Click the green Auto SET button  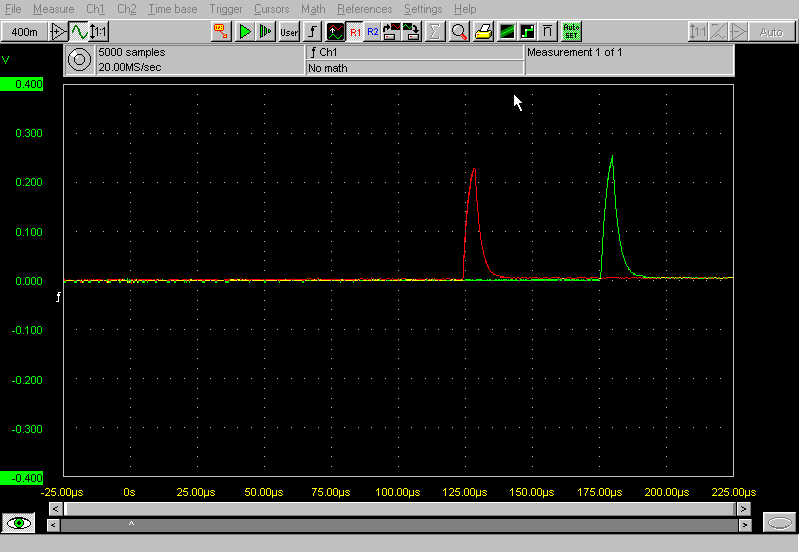571,32
